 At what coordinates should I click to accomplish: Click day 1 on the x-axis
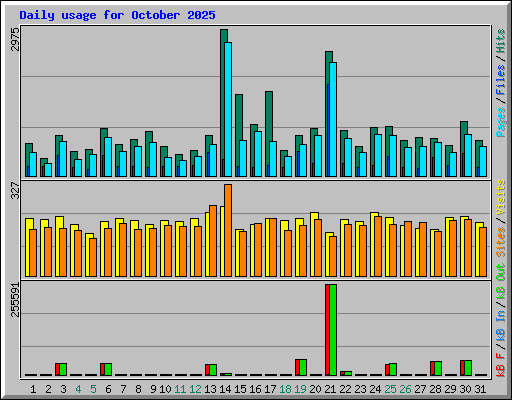point(33,389)
